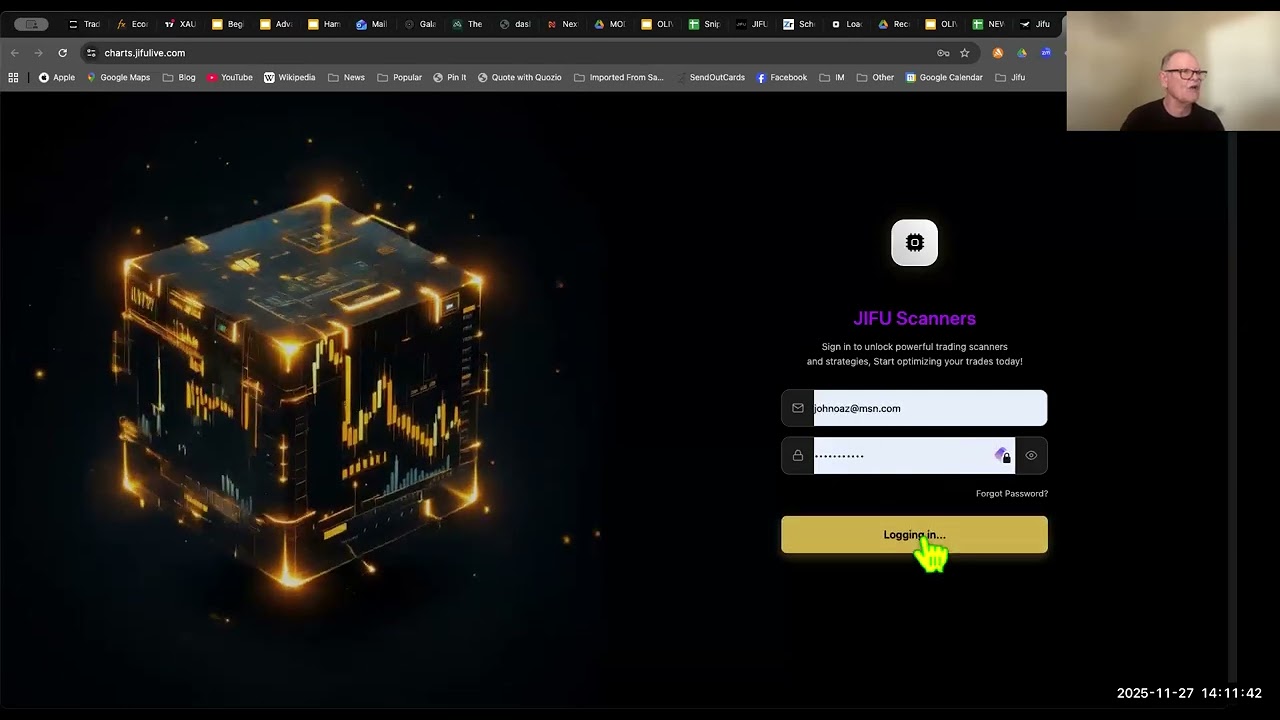Focus the password input field
Screen dimensions: 1280x720
click(x=914, y=456)
